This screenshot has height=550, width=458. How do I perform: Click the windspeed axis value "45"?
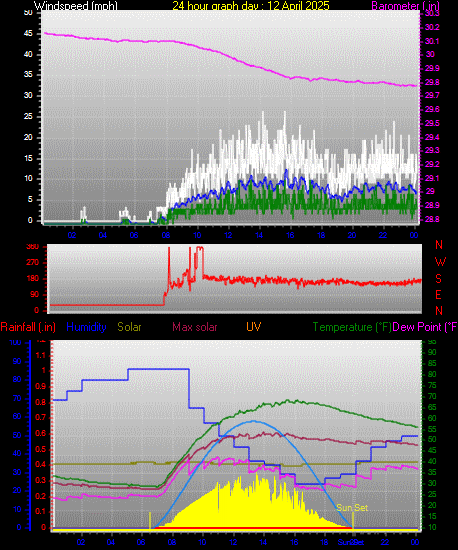click(x=28, y=34)
